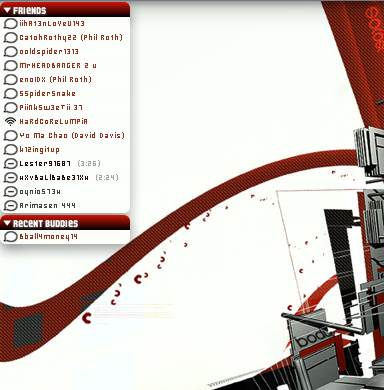
Task: Click the away bubble icon beside Lester91687
Action: (x=10, y=164)
